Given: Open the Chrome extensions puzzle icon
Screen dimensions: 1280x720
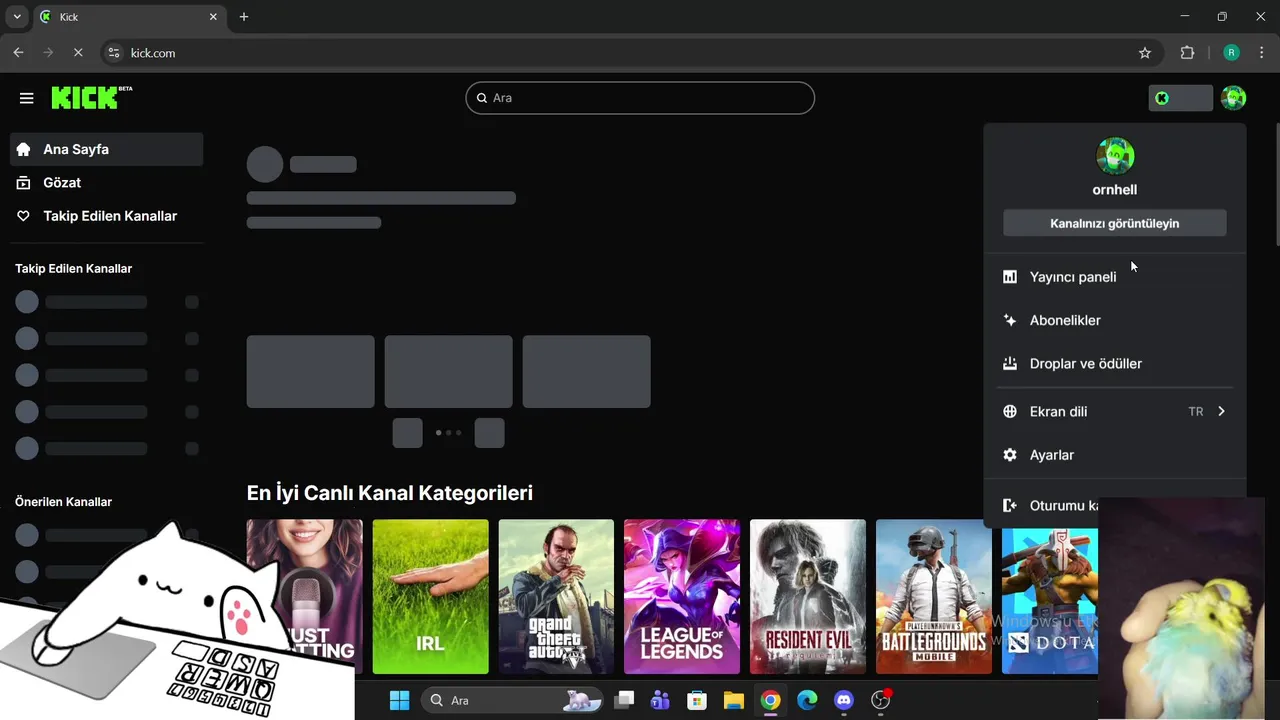Looking at the screenshot, I should (x=1187, y=53).
